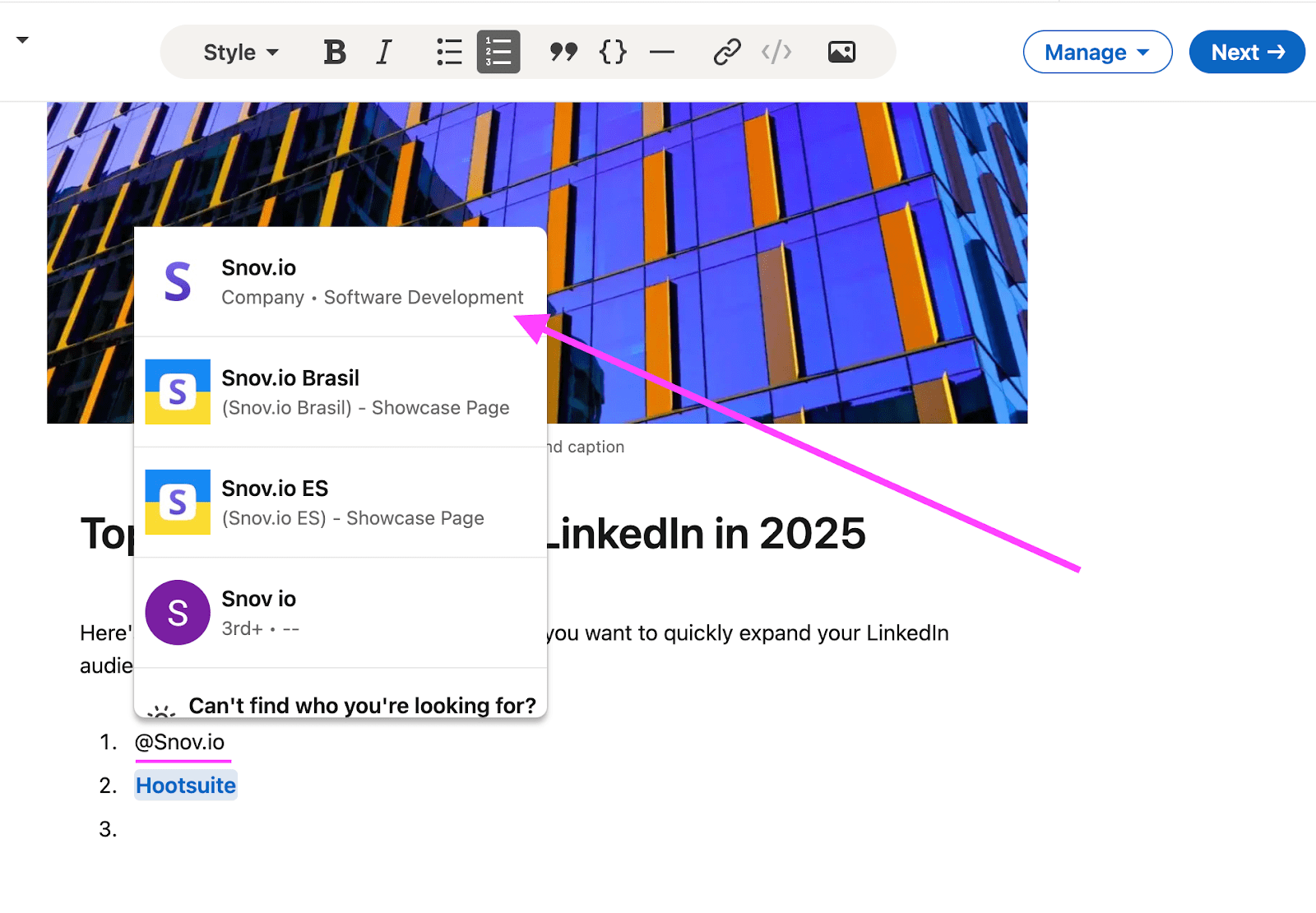Select the Snov io 3rd+ person suggestion
This screenshot has width=1316, height=913.
tap(341, 613)
